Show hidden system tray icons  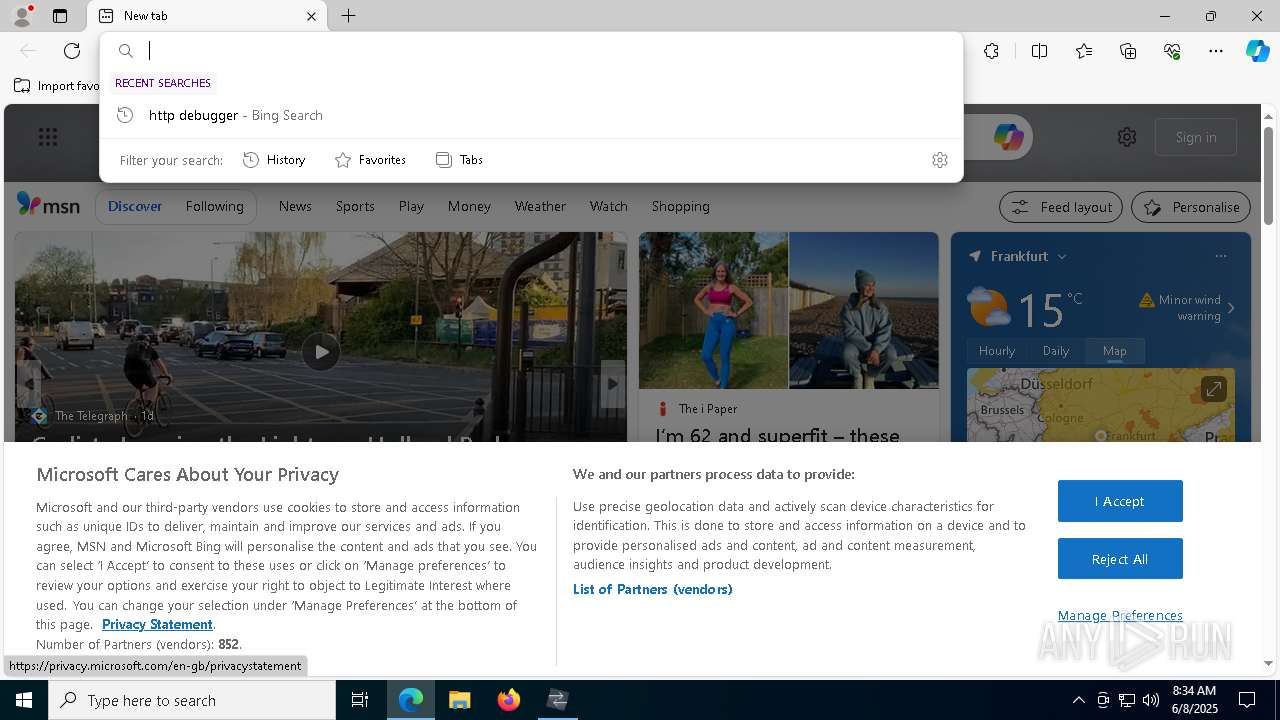tap(1078, 700)
